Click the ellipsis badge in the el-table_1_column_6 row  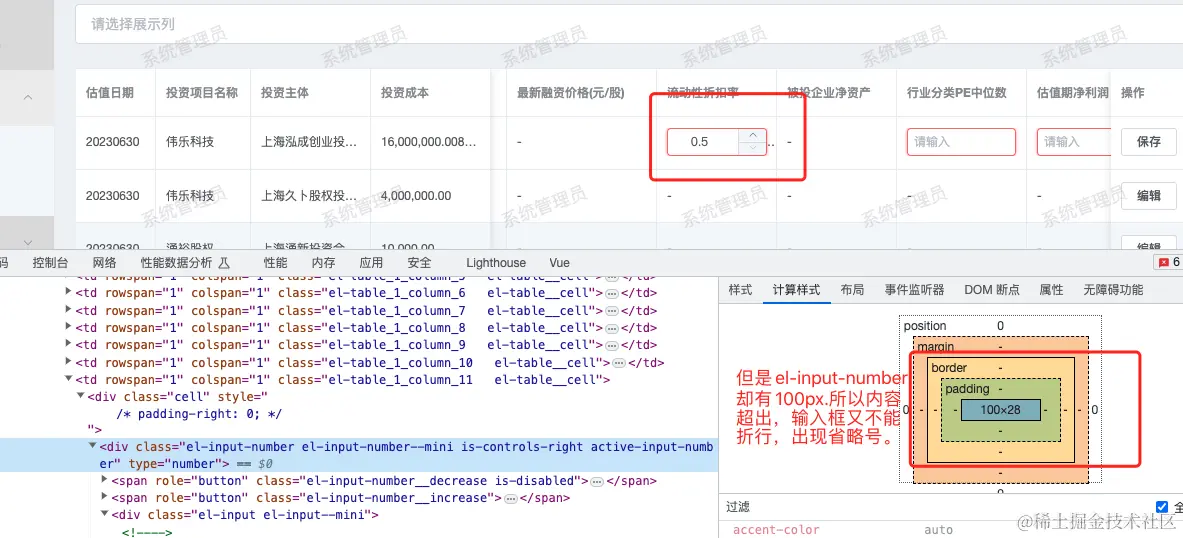point(613,293)
